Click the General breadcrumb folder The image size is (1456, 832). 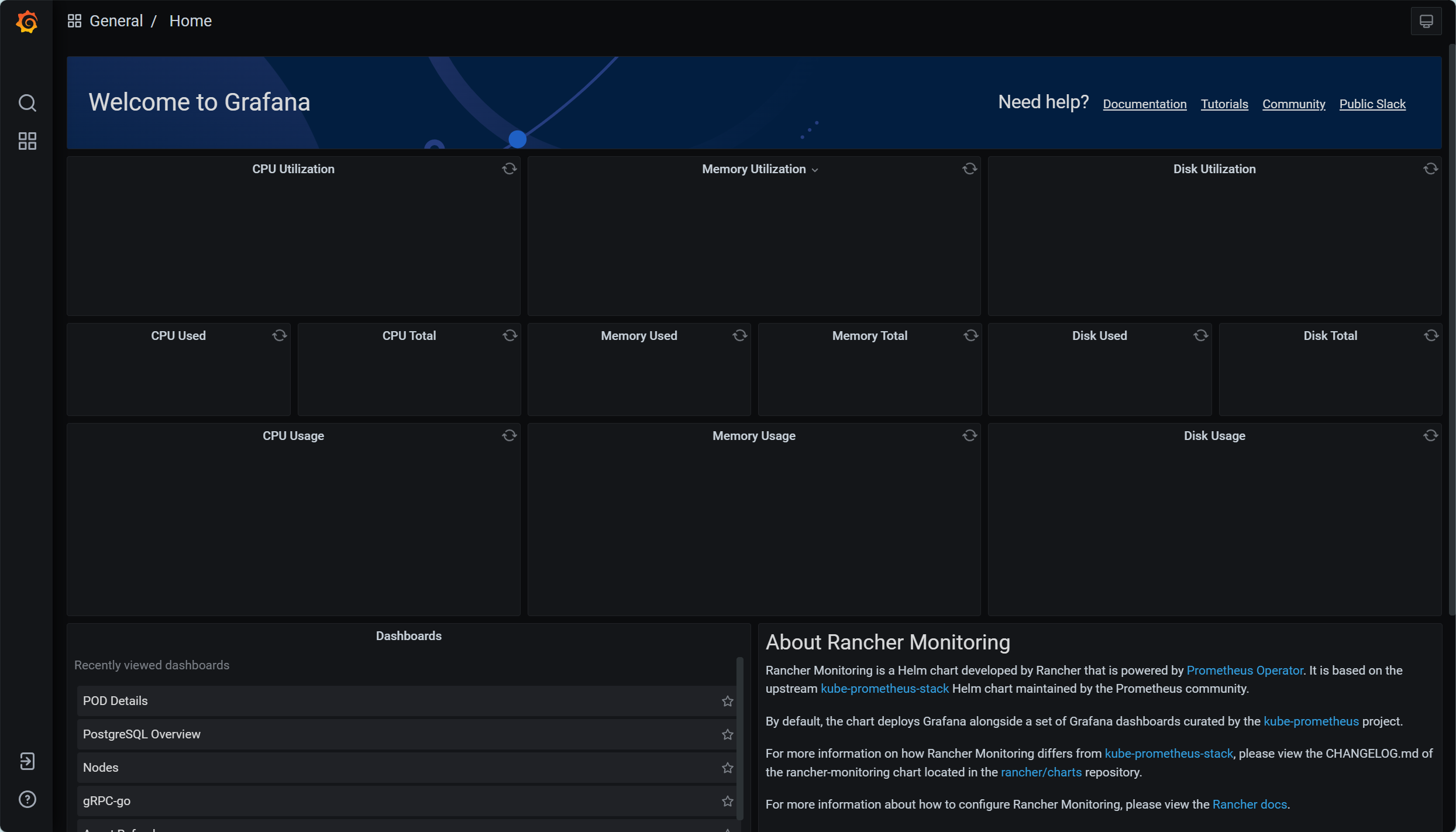[116, 21]
